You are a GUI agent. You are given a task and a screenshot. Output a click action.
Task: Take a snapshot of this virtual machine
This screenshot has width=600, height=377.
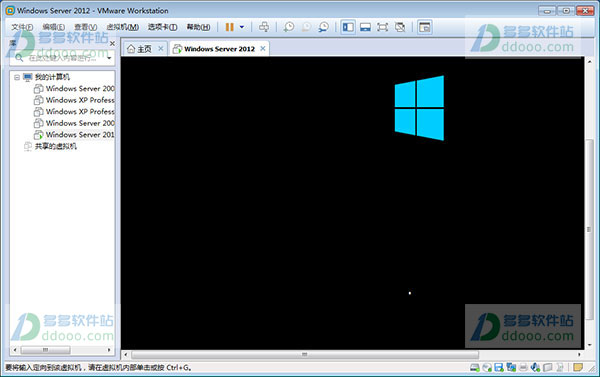(x=289, y=27)
